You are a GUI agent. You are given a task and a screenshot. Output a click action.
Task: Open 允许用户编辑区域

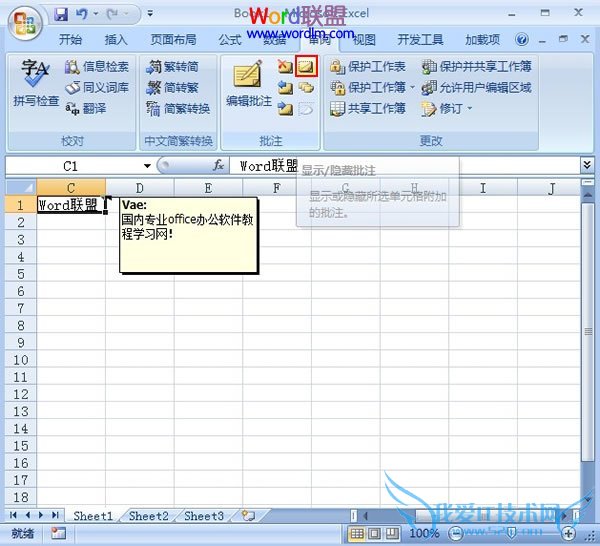pos(476,88)
